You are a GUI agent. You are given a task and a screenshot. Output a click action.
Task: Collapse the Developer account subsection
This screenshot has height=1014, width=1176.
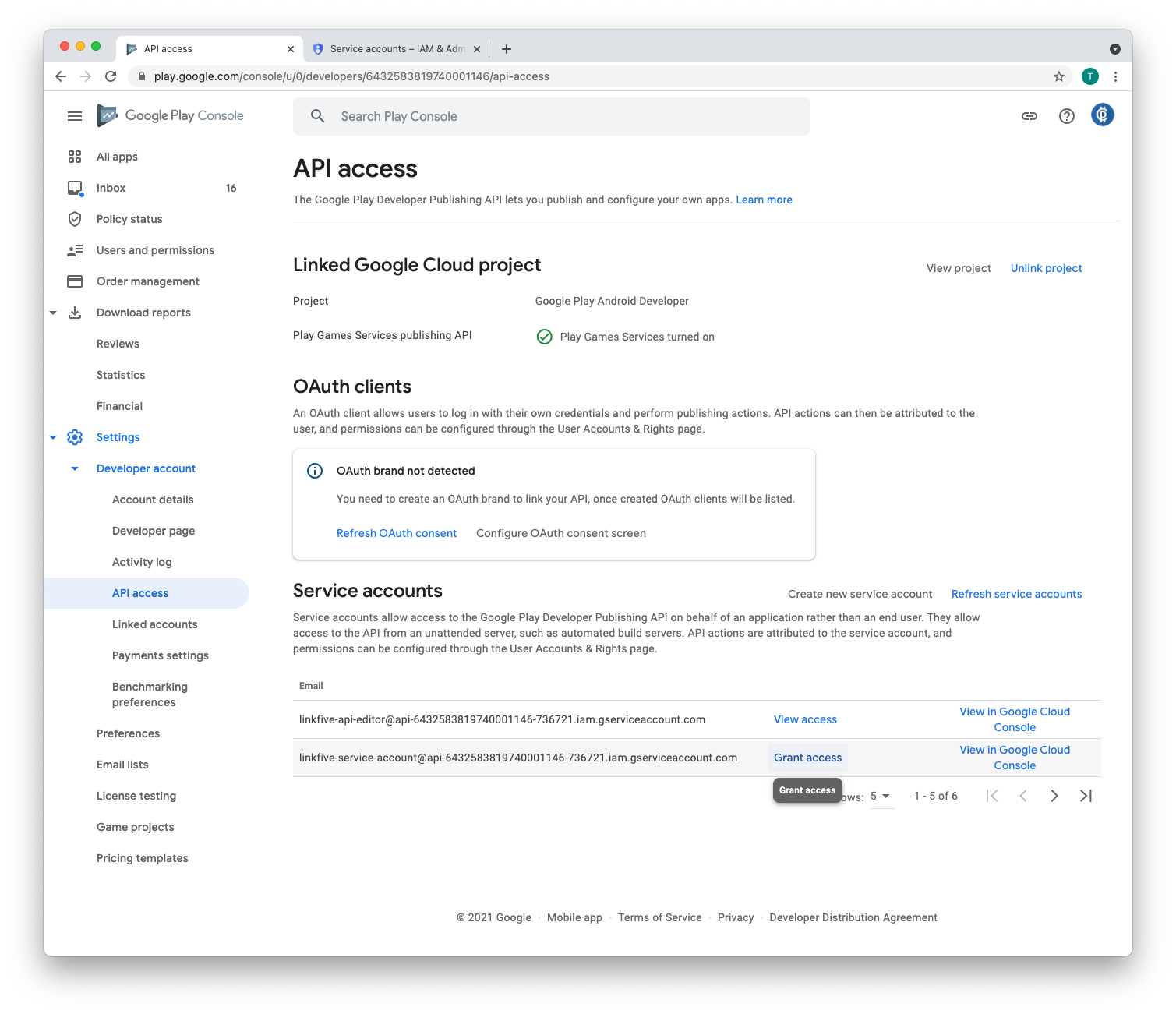click(x=75, y=468)
